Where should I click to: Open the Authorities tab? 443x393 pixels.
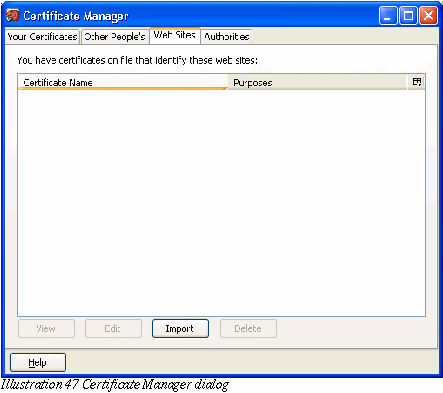(x=227, y=37)
